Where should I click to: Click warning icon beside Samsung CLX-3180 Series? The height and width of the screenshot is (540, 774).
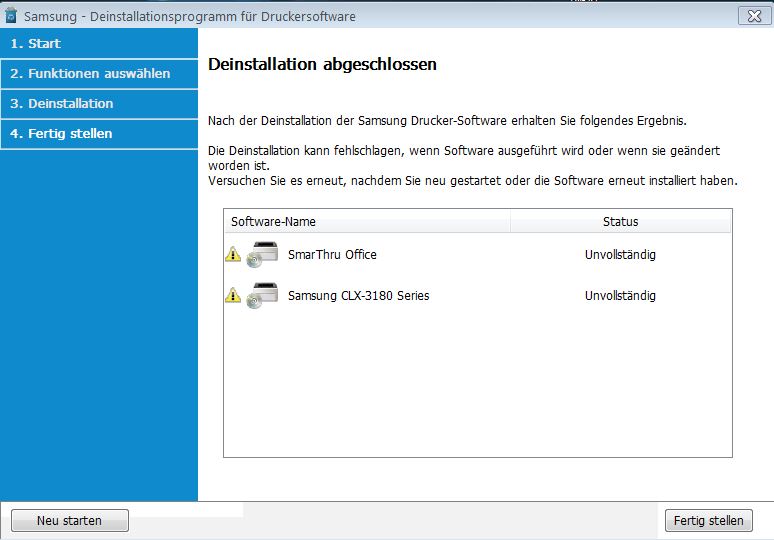point(233,296)
